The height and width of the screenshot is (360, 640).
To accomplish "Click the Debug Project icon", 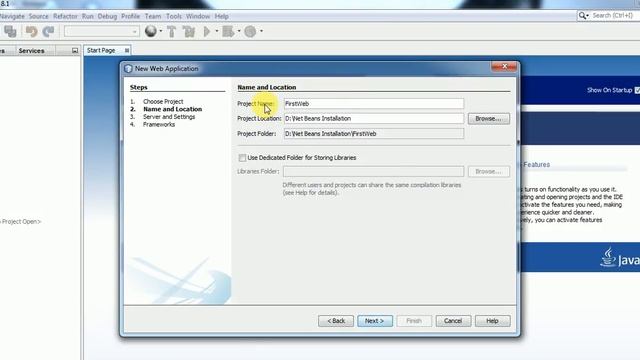I will point(228,31).
